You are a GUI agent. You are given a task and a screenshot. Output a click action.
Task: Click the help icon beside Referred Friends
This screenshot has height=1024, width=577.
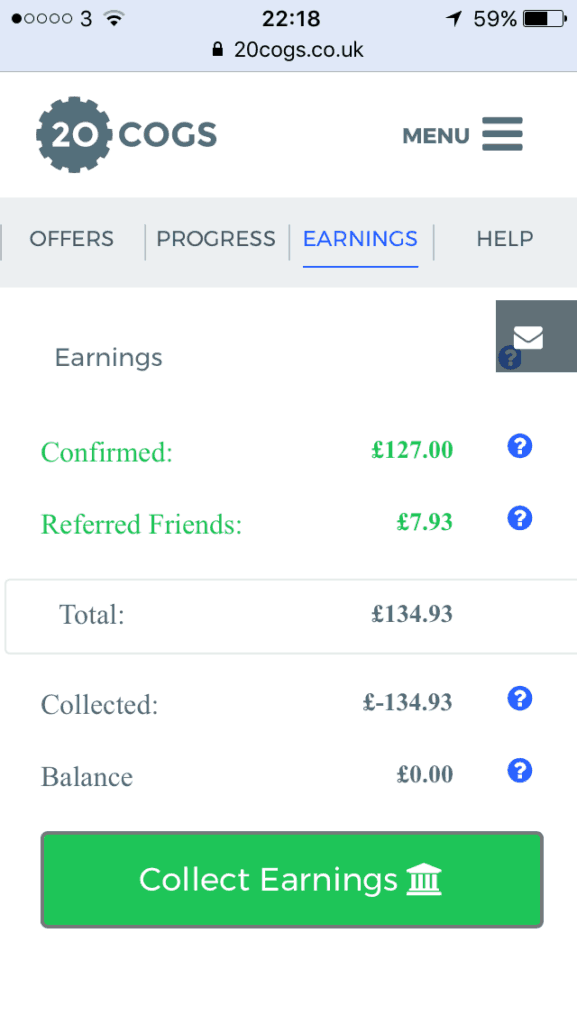(x=519, y=518)
